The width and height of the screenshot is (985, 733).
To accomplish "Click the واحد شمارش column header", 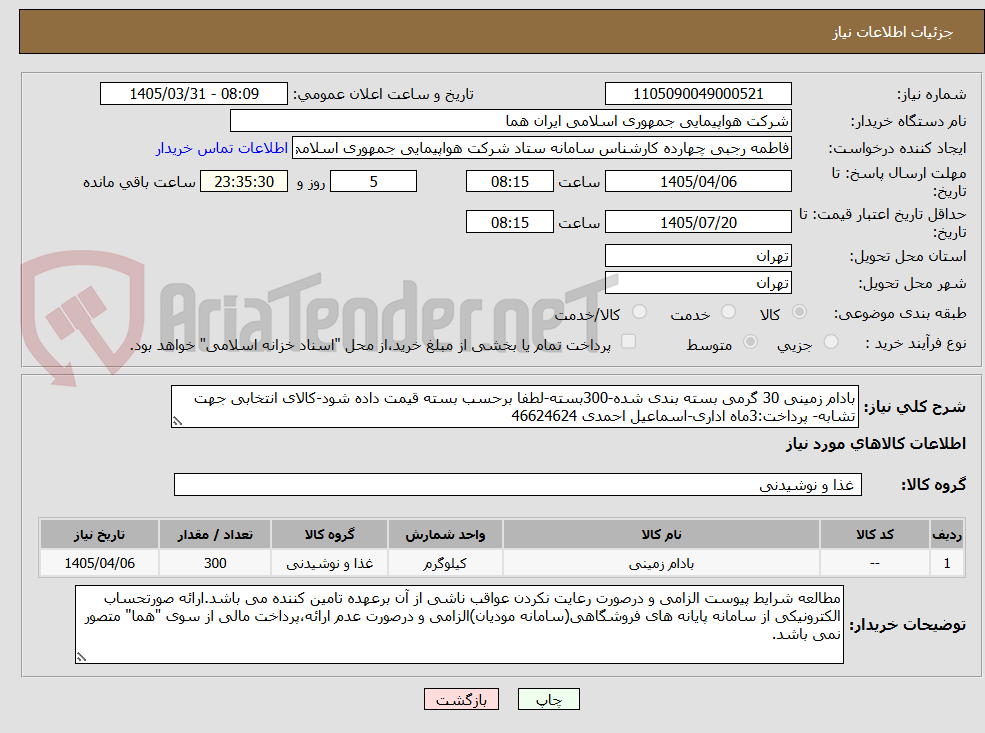I will [x=445, y=535].
